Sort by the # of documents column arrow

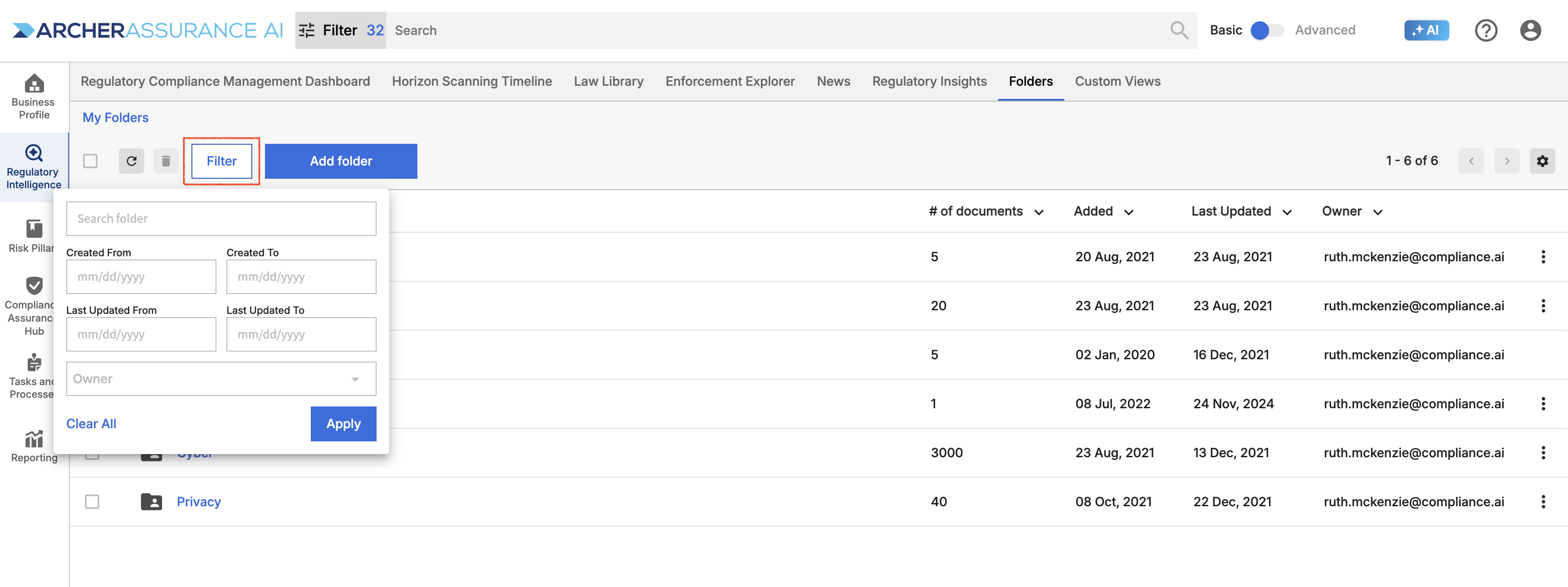1039,212
